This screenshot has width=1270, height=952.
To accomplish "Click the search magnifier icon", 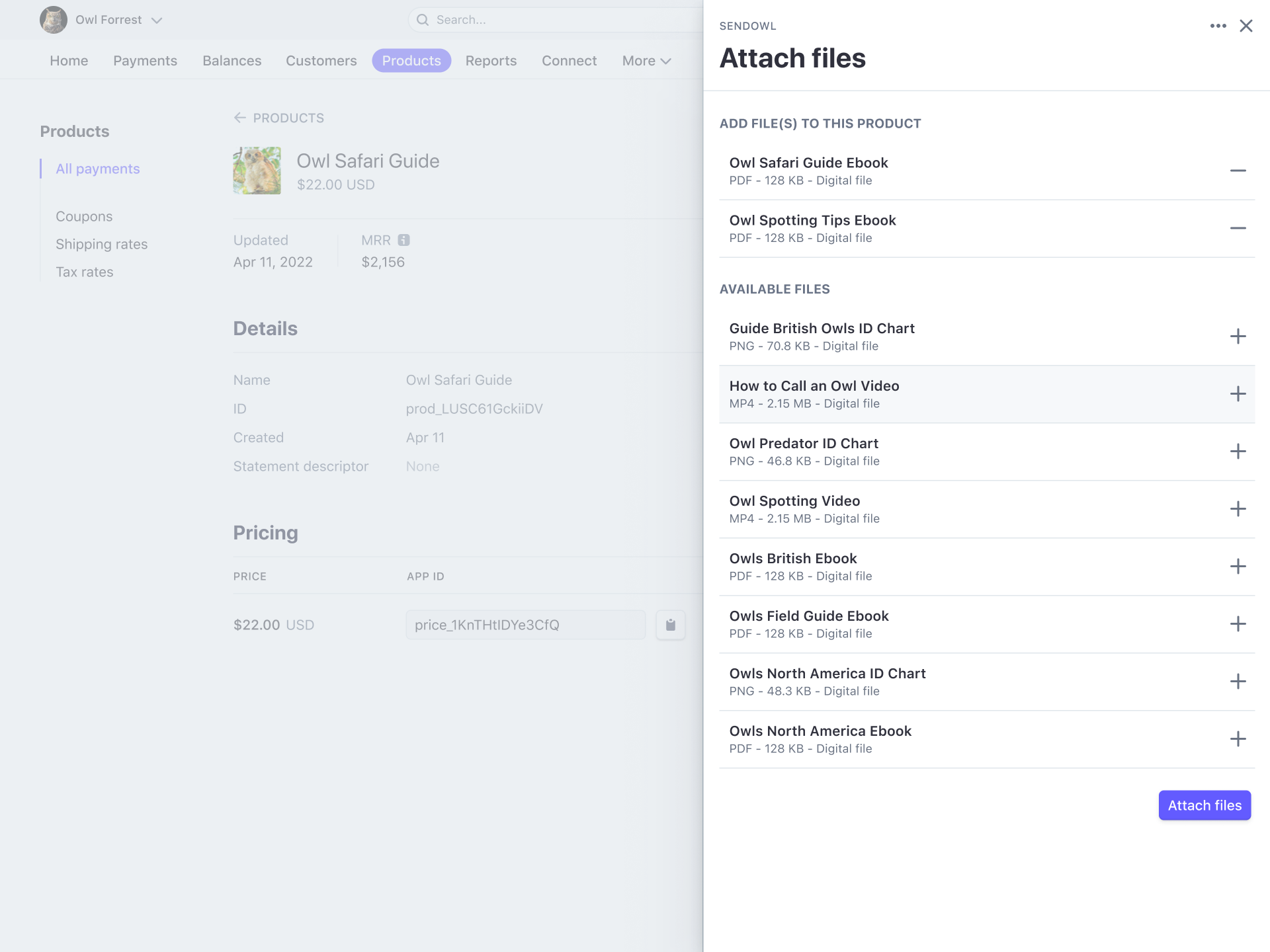I will click(x=423, y=20).
